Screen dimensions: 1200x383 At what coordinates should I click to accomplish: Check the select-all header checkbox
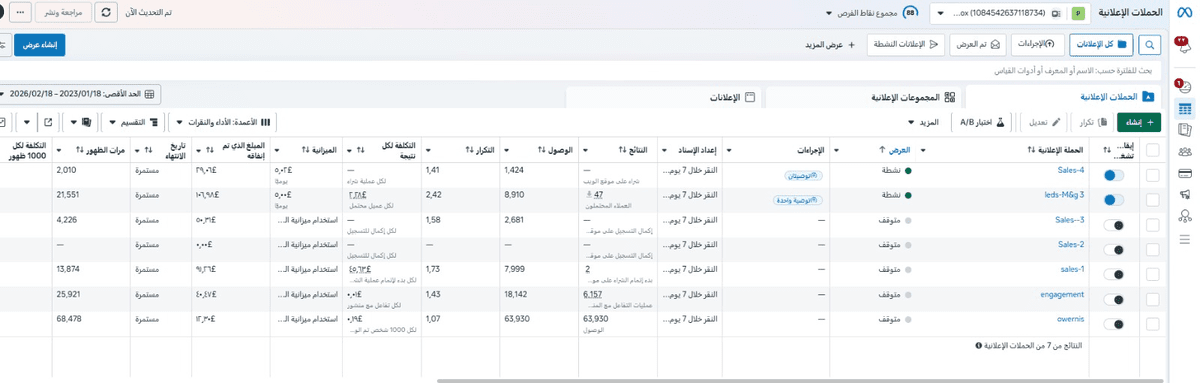click(1153, 150)
